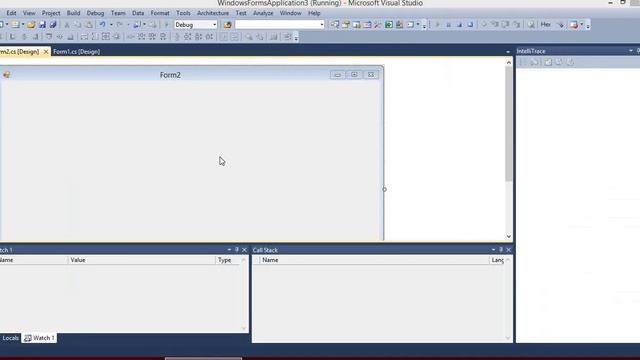Click the IntelliTrace panel title

coord(531,51)
